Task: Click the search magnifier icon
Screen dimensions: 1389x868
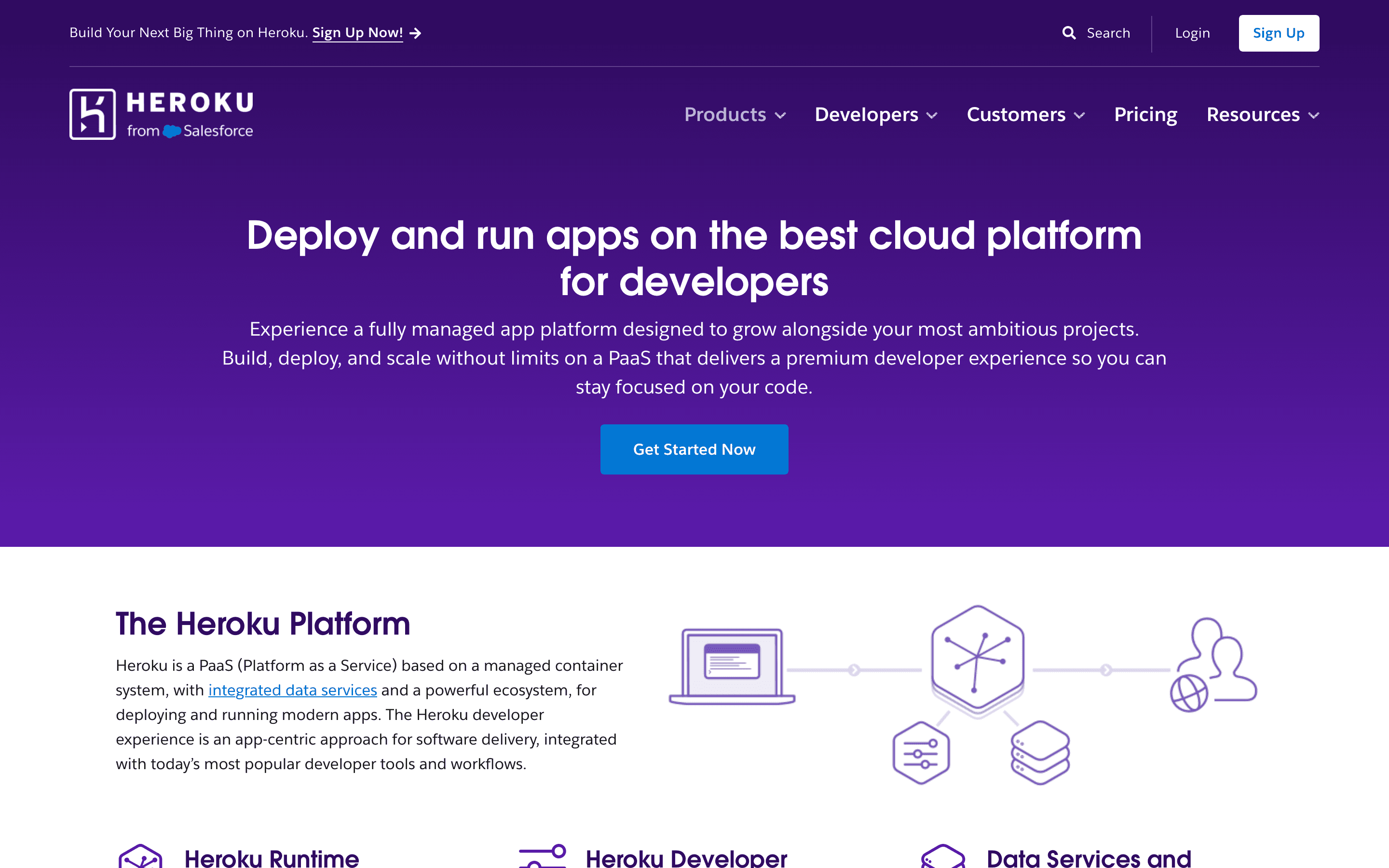Action: (1068, 33)
